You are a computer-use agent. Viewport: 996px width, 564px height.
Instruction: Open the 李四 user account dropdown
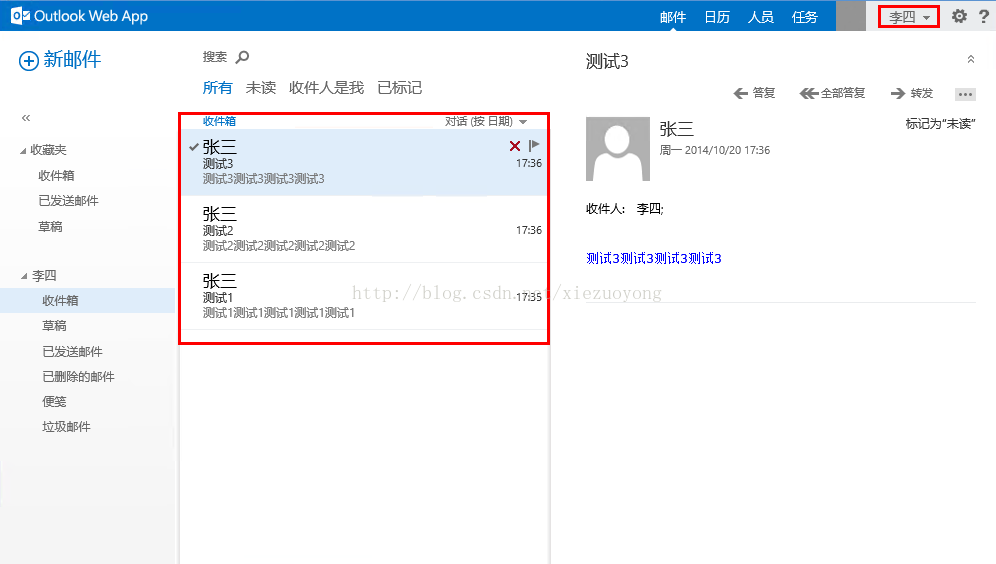tap(909, 17)
